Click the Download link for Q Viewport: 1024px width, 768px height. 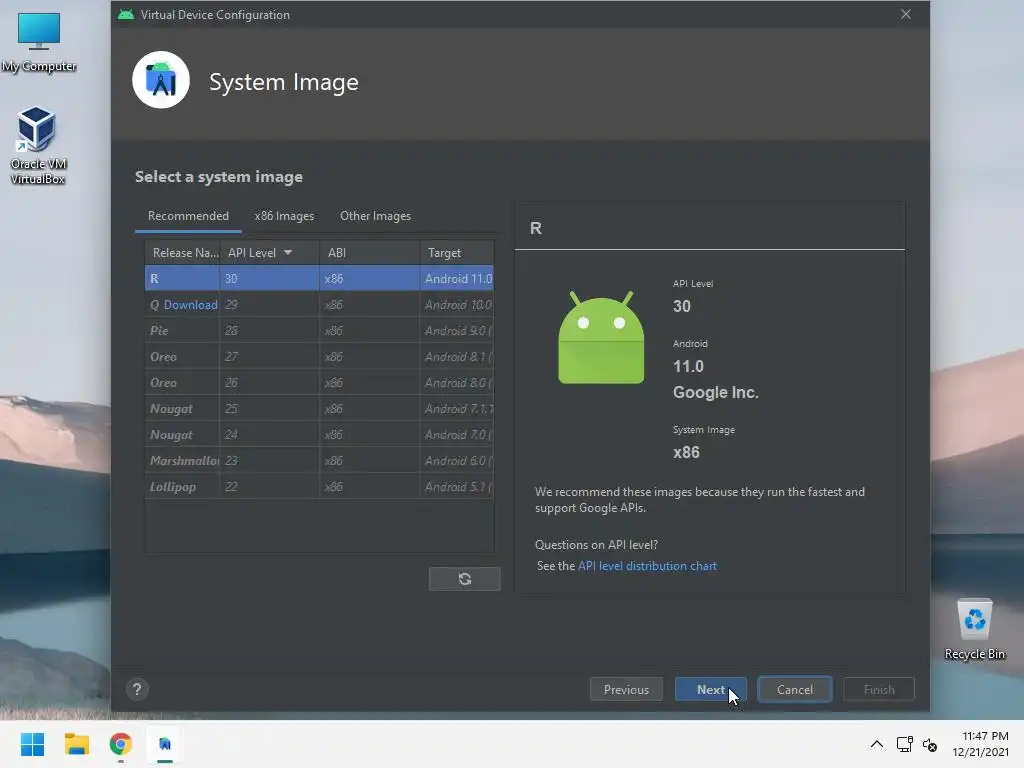point(190,305)
